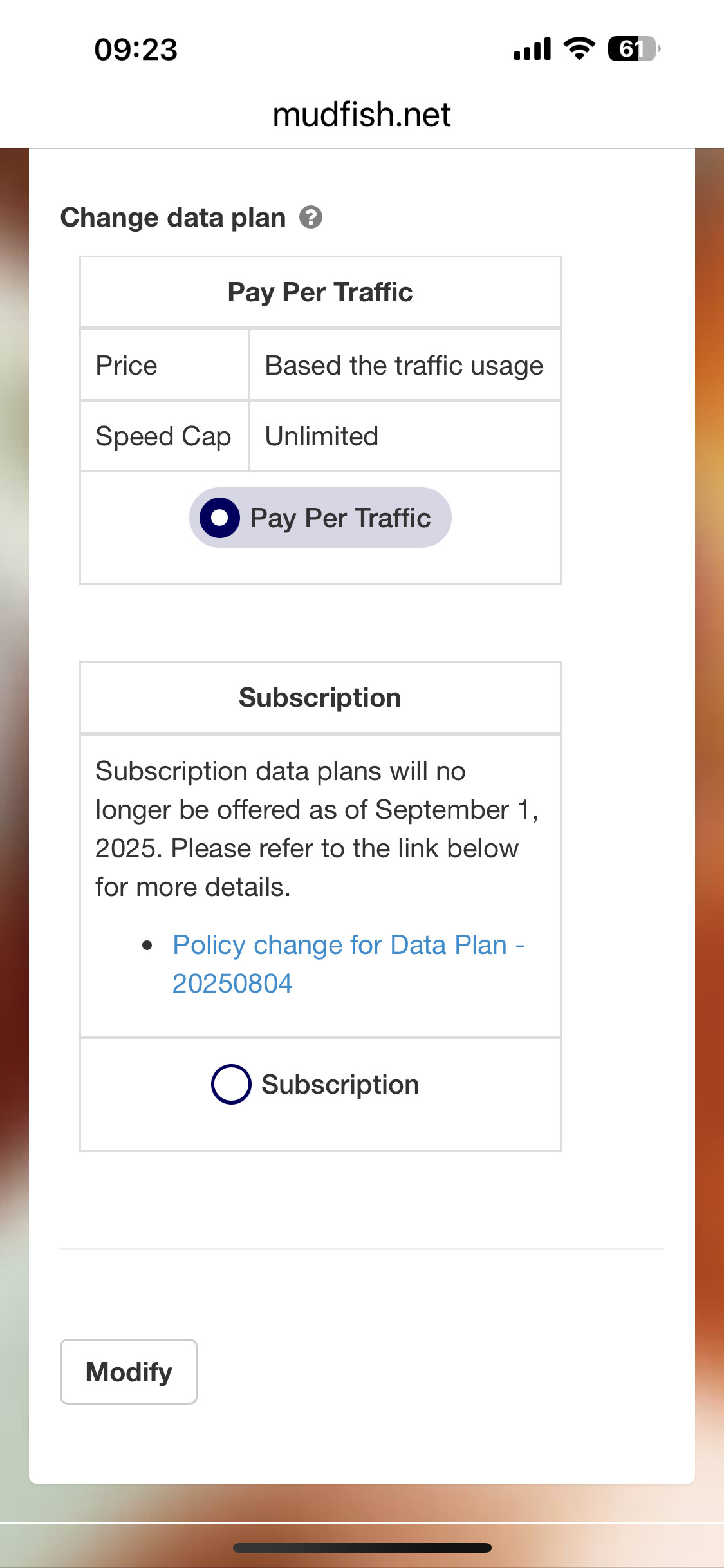Tap the battery level indicator
The width and height of the screenshot is (724, 1568).
click(x=633, y=49)
